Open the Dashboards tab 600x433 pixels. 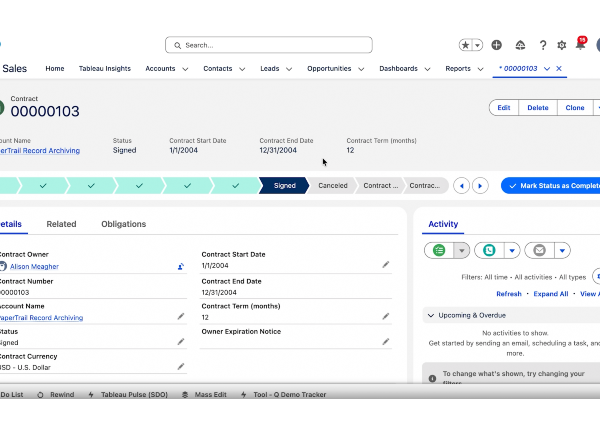(x=398, y=68)
